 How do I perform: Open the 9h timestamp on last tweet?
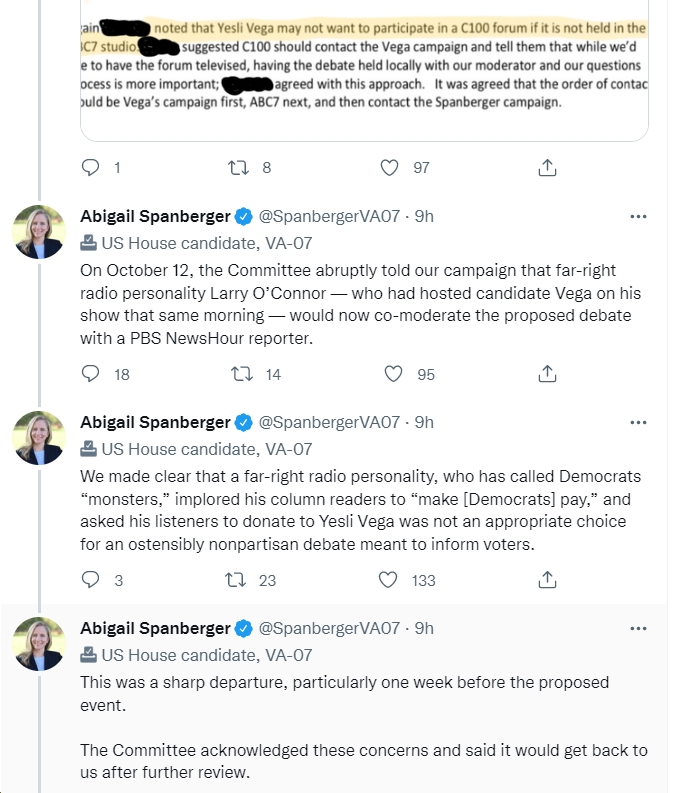tap(424, 628)
